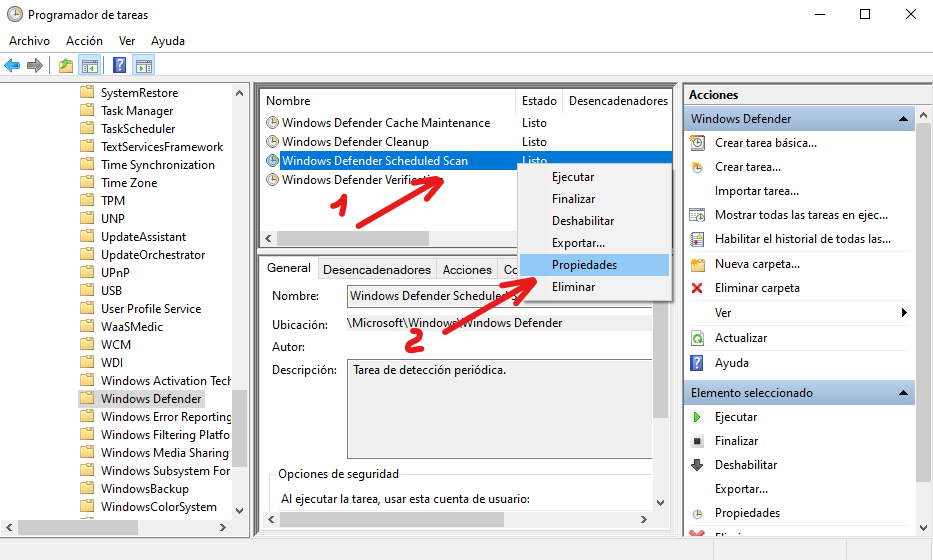Choose Deshabilitar in the context menu

(x=594, y=221)
